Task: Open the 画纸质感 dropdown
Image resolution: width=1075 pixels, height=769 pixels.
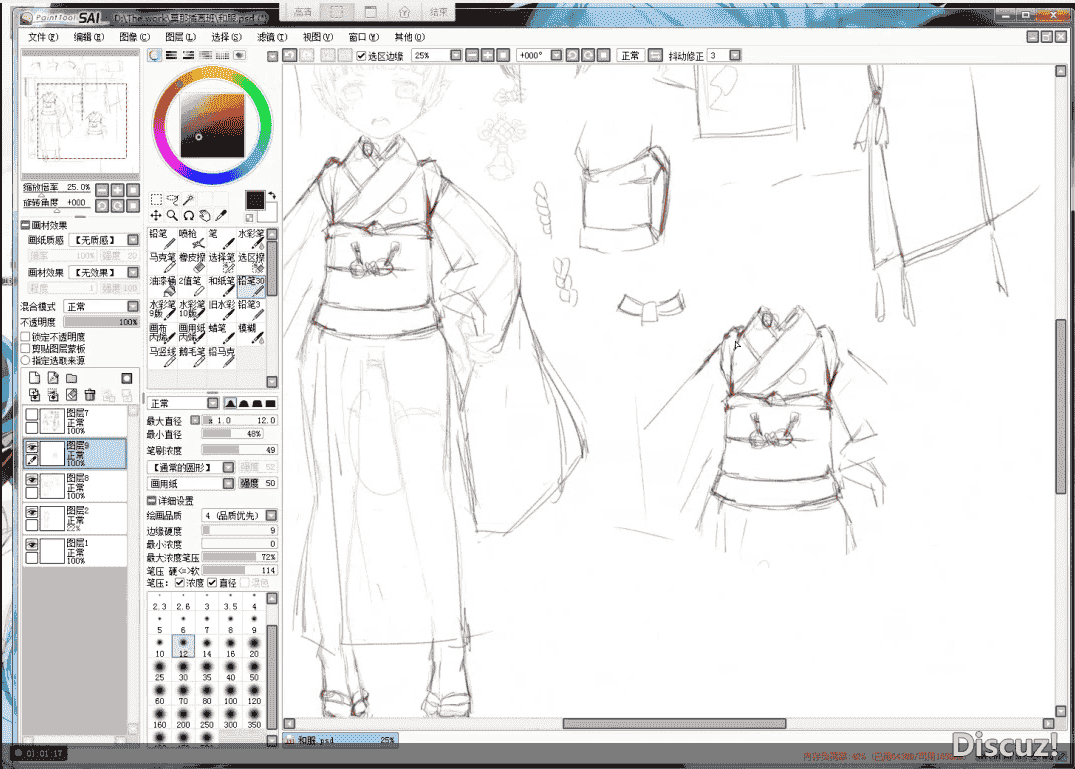Action: (133, 240)
